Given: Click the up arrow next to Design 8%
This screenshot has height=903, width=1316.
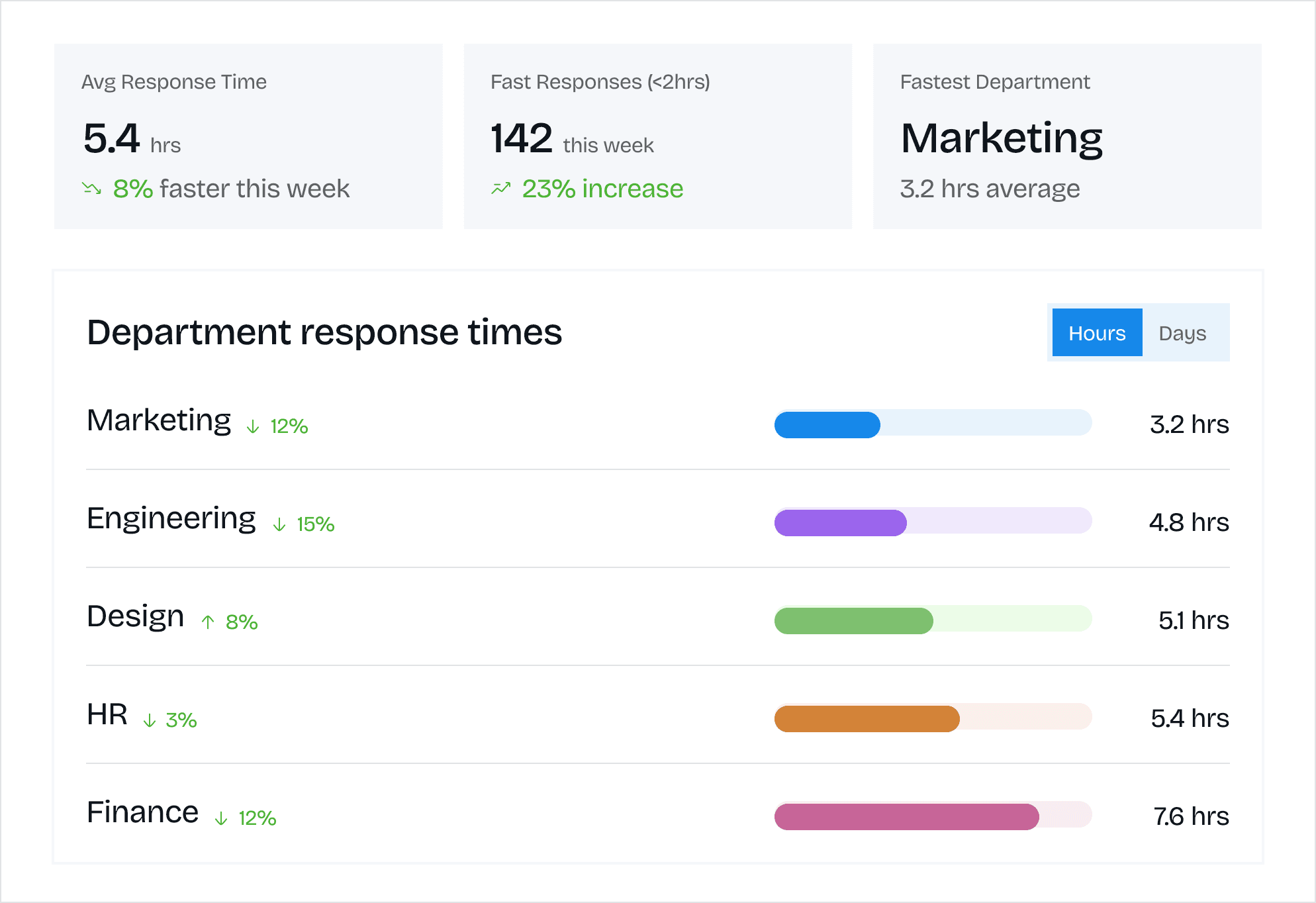Looking at the screenshot, I should tap(208, 622).
